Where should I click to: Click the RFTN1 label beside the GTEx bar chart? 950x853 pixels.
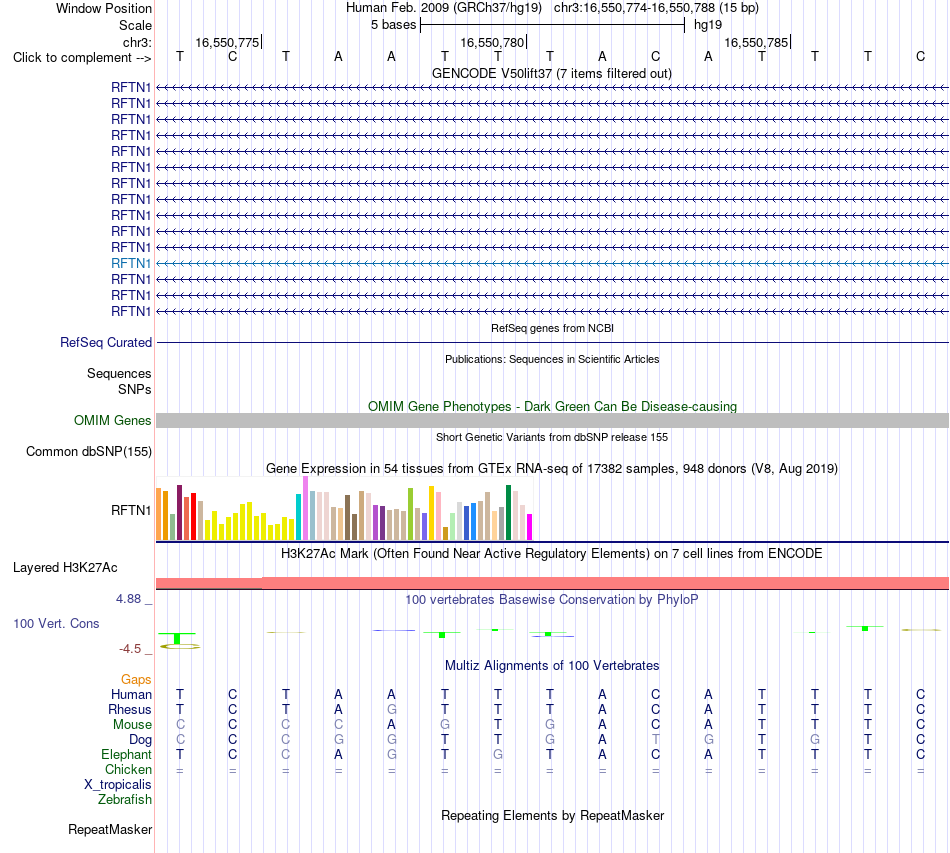[131, 510]
